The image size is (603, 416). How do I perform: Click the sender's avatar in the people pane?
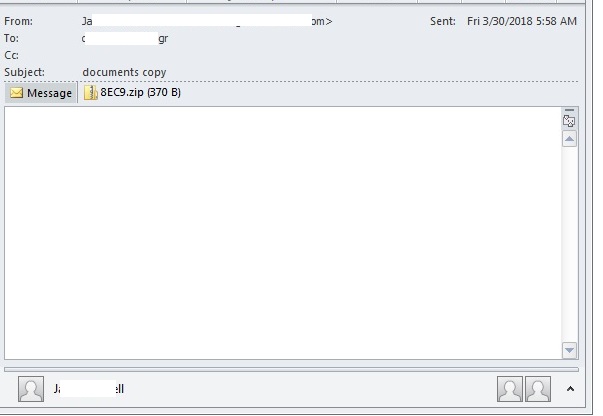click(x=31, y=389)
